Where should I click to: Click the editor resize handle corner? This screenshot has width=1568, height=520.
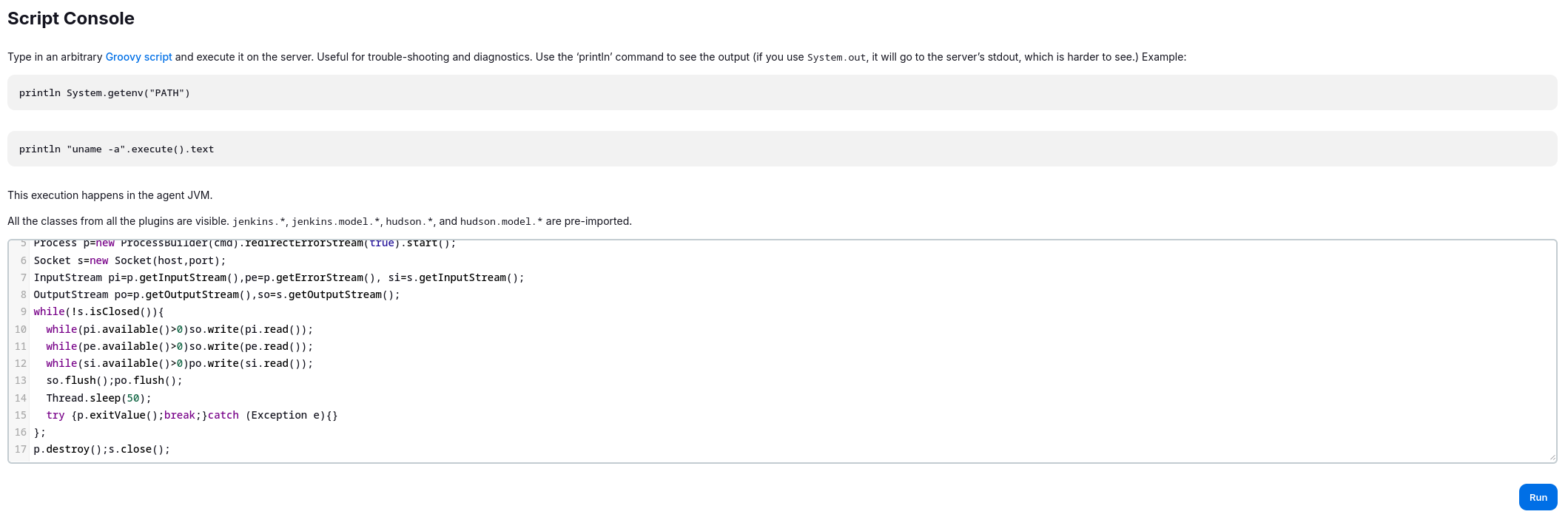pyautogui.click(x=1552, y=458)
